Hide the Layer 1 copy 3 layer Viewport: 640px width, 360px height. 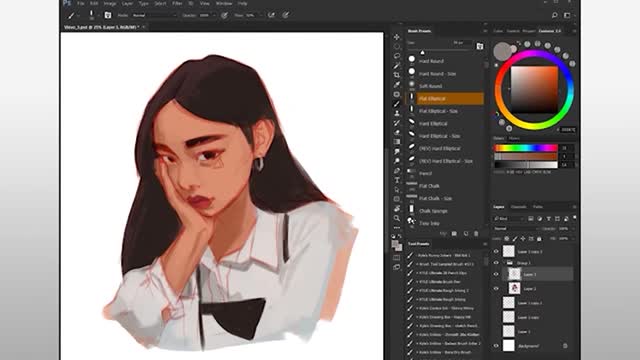click(496, 251)
